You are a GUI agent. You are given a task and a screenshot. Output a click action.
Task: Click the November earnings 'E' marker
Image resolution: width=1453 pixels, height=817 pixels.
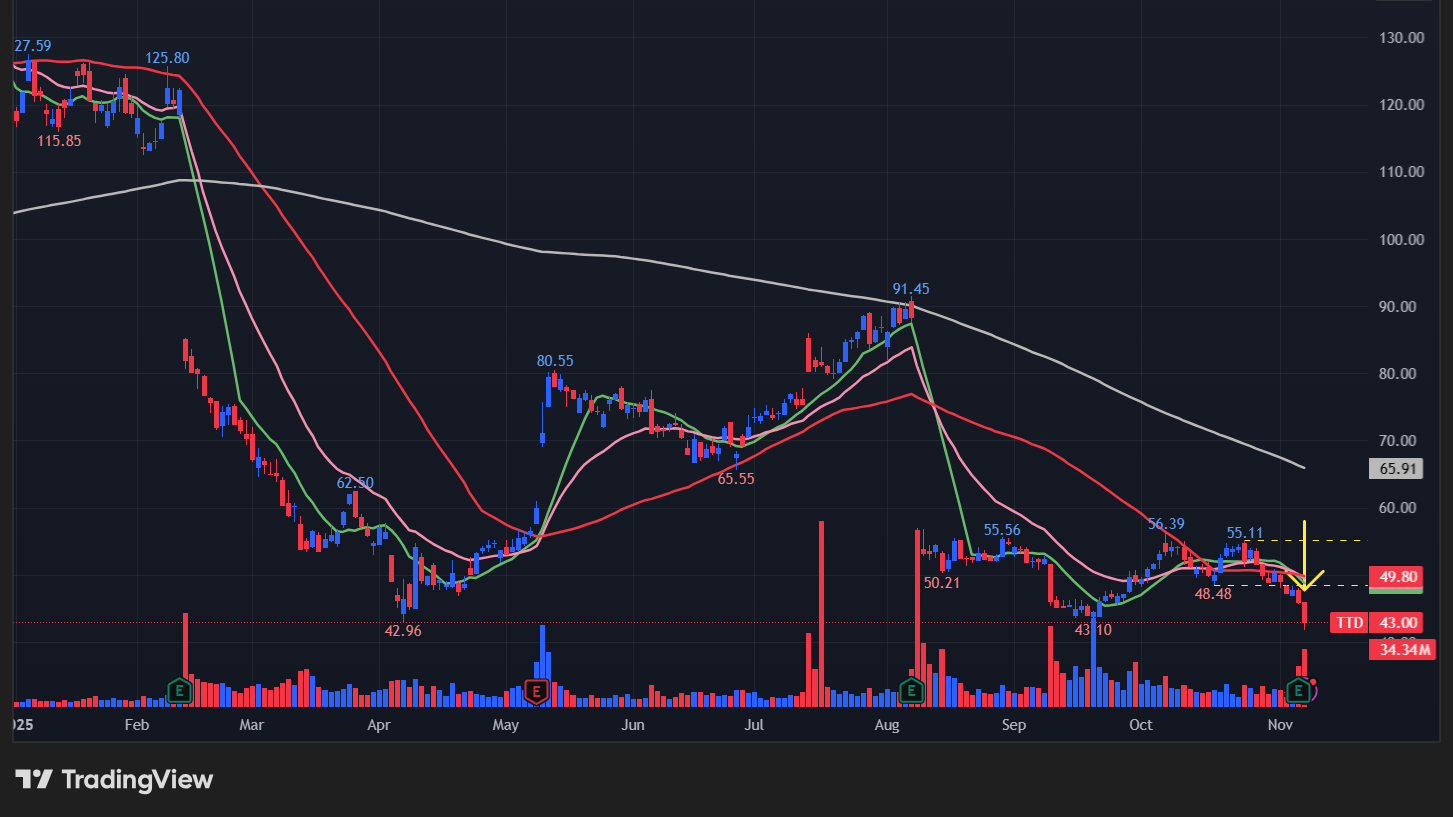point(1299,689)
